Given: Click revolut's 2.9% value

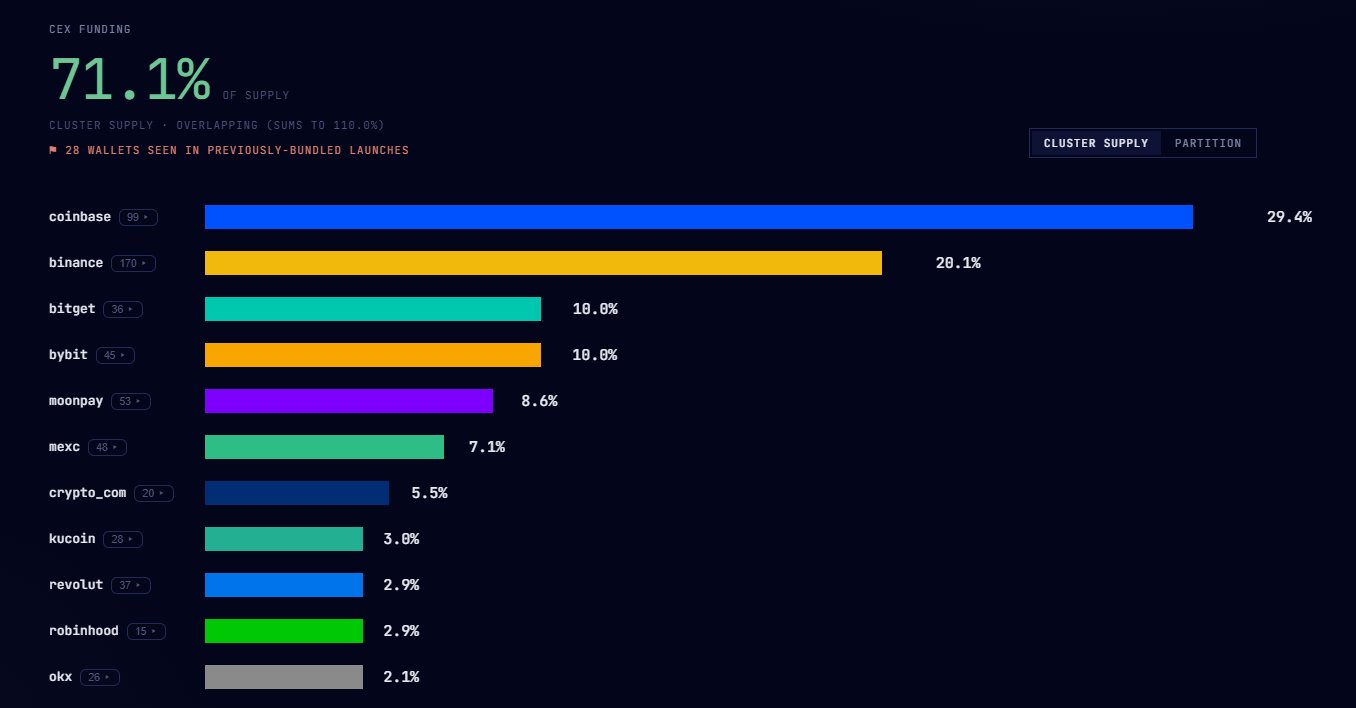Looking at the screenshot, I should point(401,585).
